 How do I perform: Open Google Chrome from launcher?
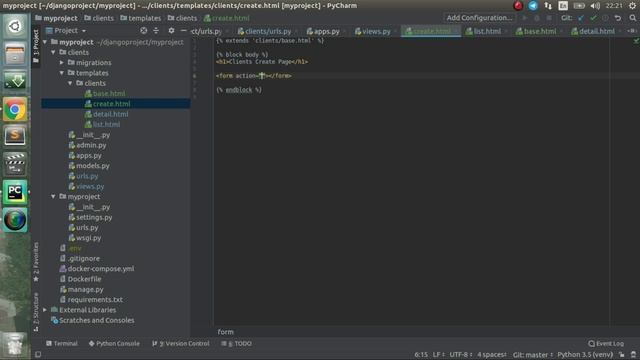tap(15, 109)
